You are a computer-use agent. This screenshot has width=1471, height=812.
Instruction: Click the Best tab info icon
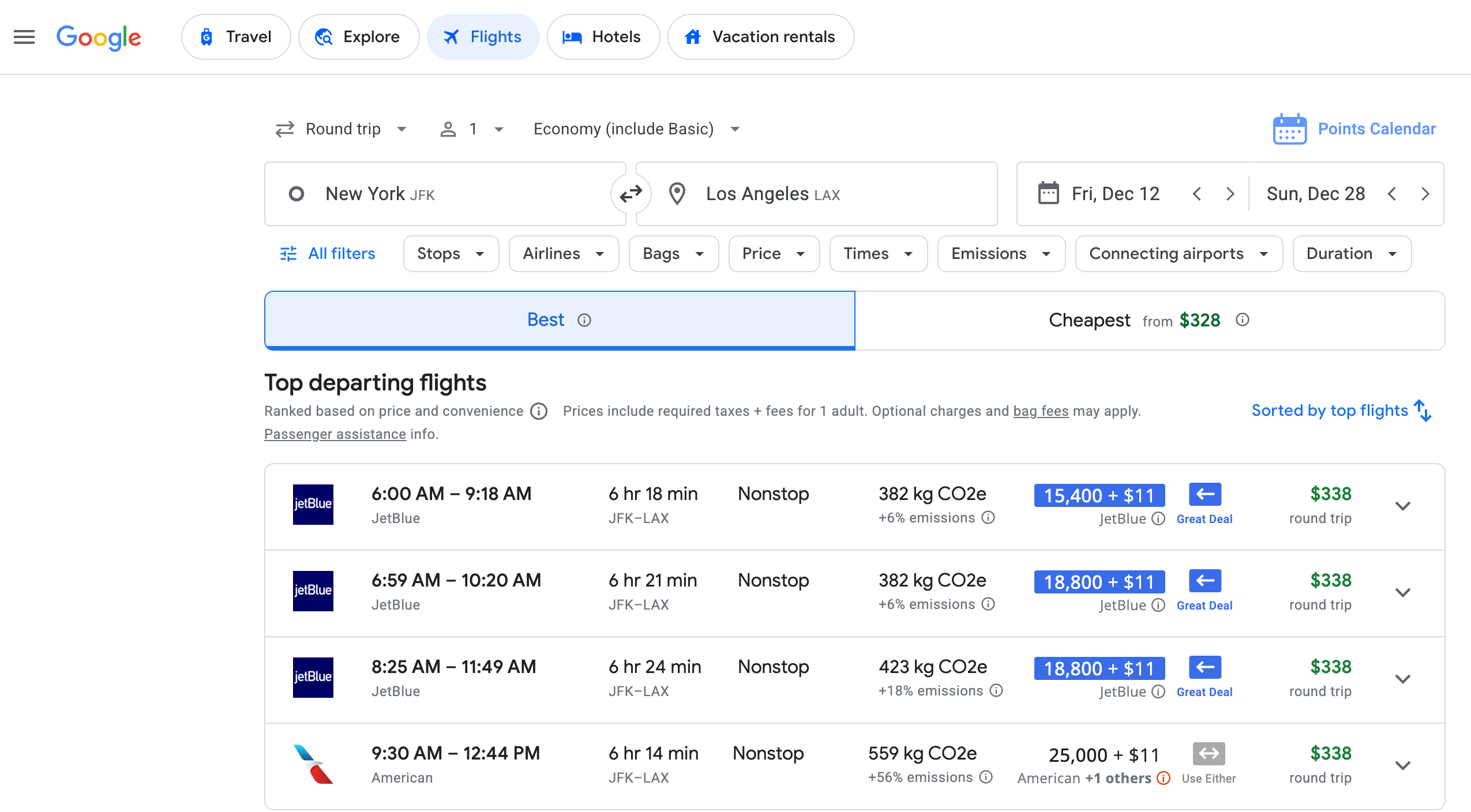click(584, 320)
